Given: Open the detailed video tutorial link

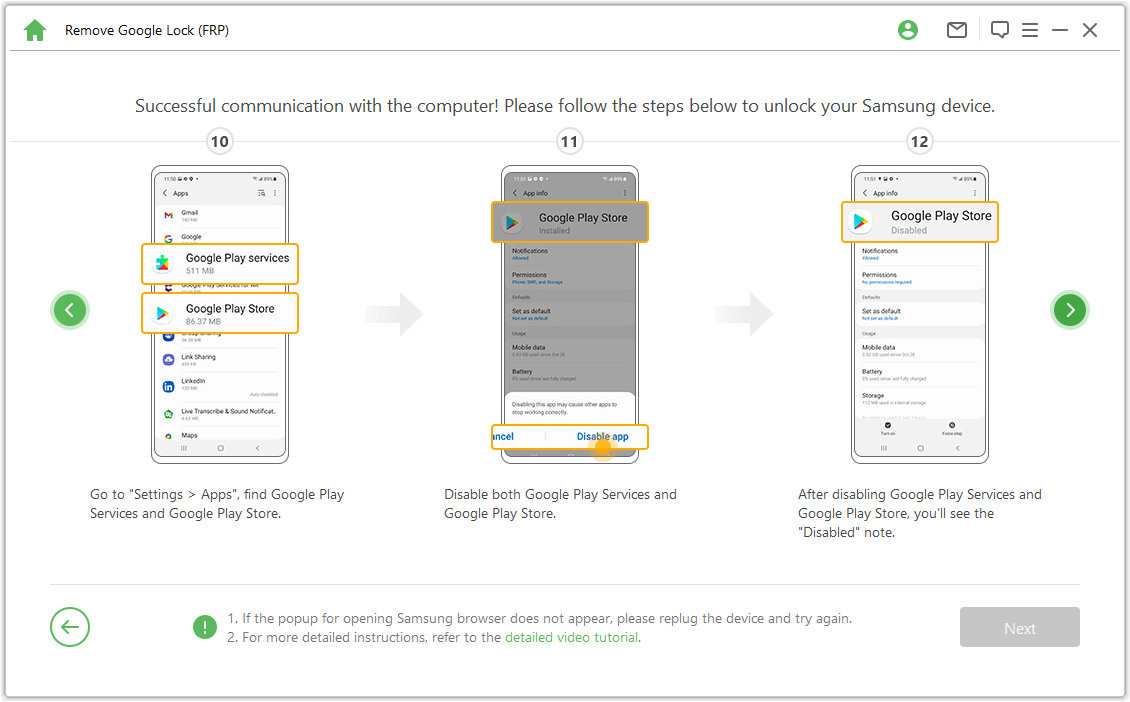Looking at the screenshot, I should (571, 638).
